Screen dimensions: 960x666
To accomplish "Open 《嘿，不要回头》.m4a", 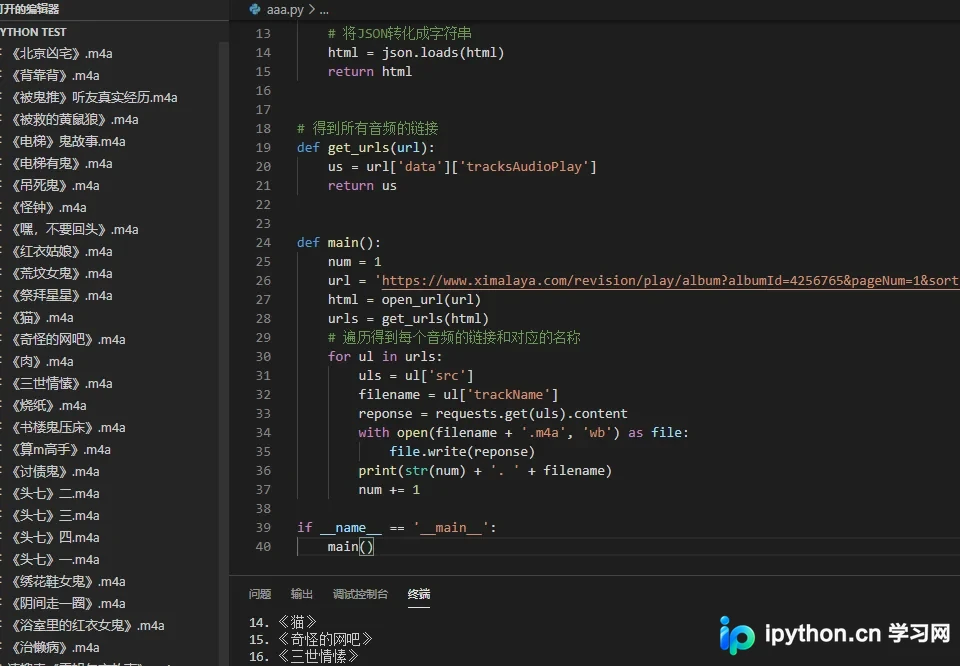I will click(x=74, y=230).
